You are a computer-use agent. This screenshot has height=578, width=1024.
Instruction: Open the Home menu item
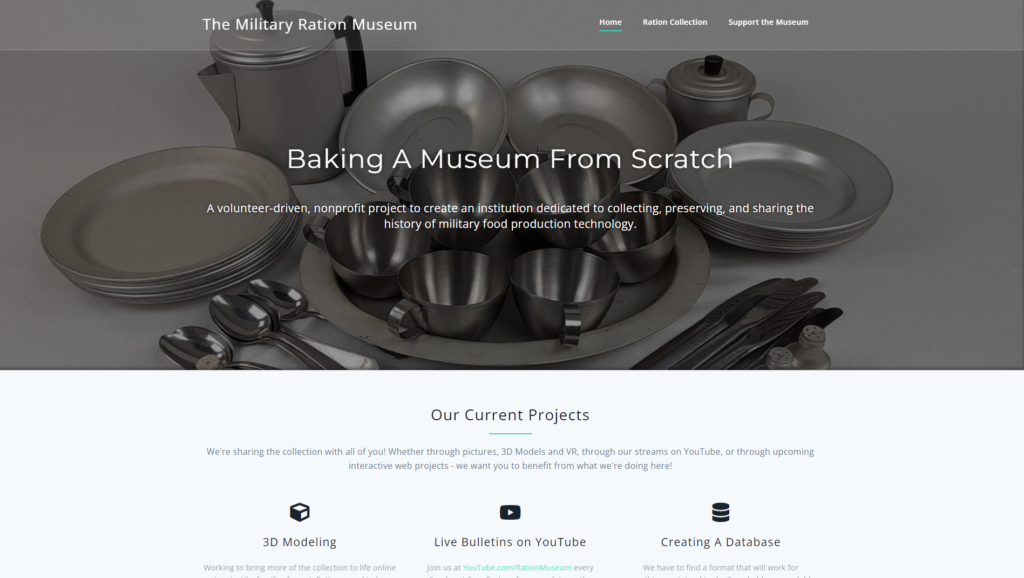click(x=610, y=22)
